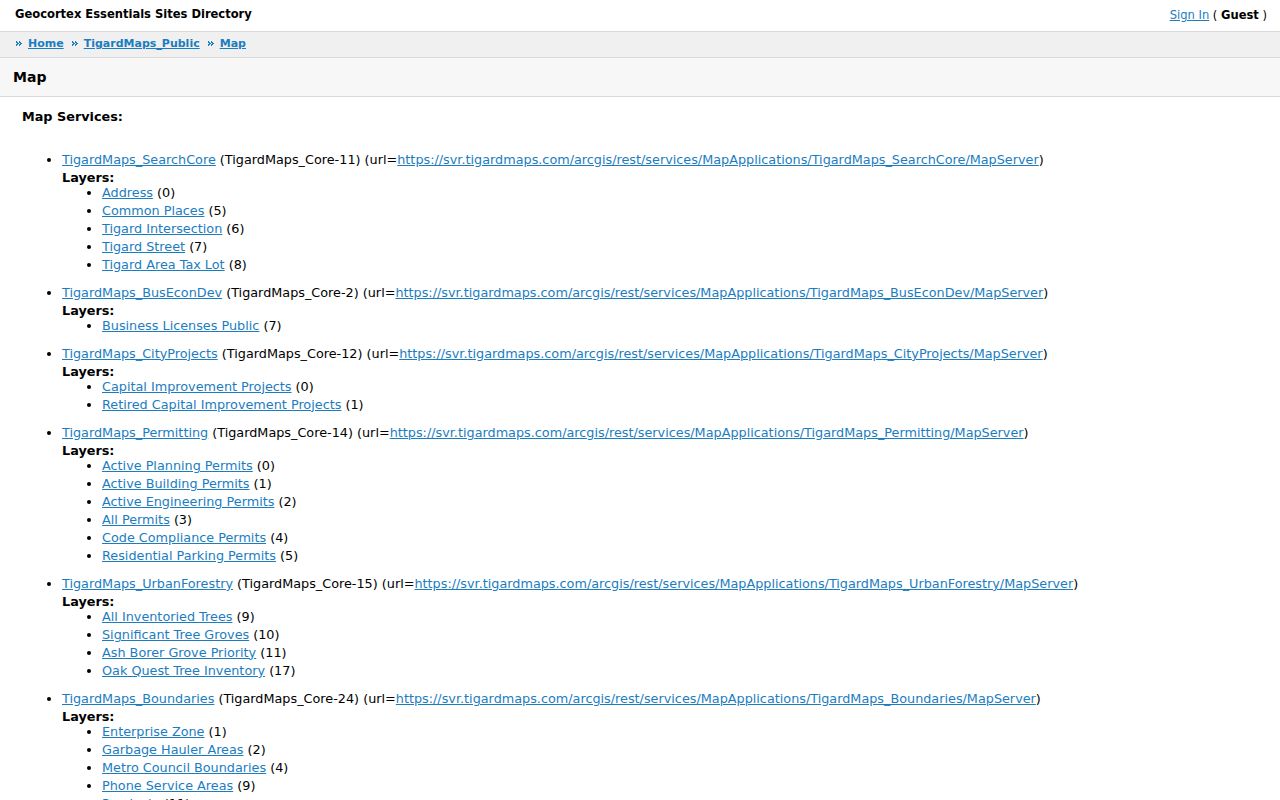This screenshot has height=800, width=1280.
Task: Open the TigardMaps_Public breadcrumb link
Action: [142, 44]
